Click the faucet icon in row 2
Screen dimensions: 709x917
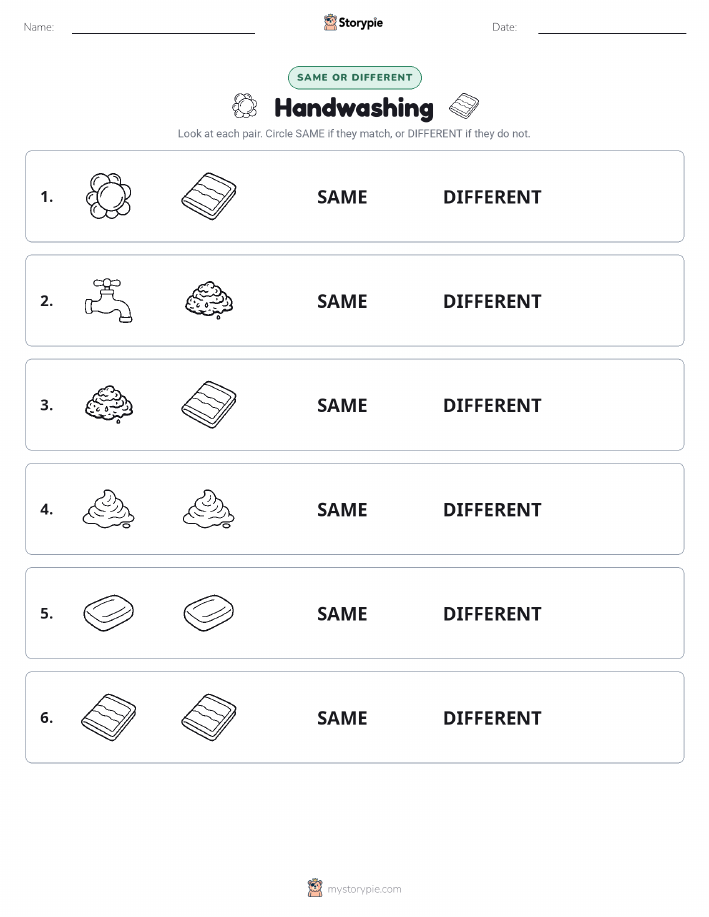click(109, 300)
